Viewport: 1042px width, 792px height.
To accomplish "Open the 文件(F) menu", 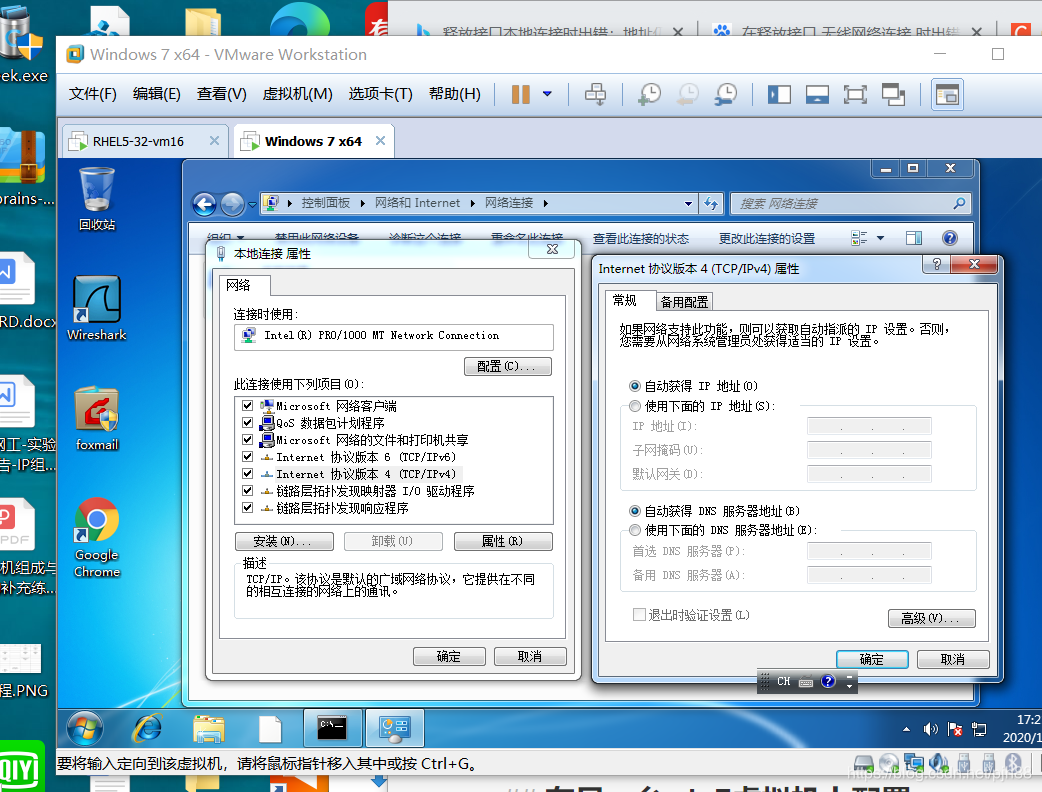I will point(92,94).
